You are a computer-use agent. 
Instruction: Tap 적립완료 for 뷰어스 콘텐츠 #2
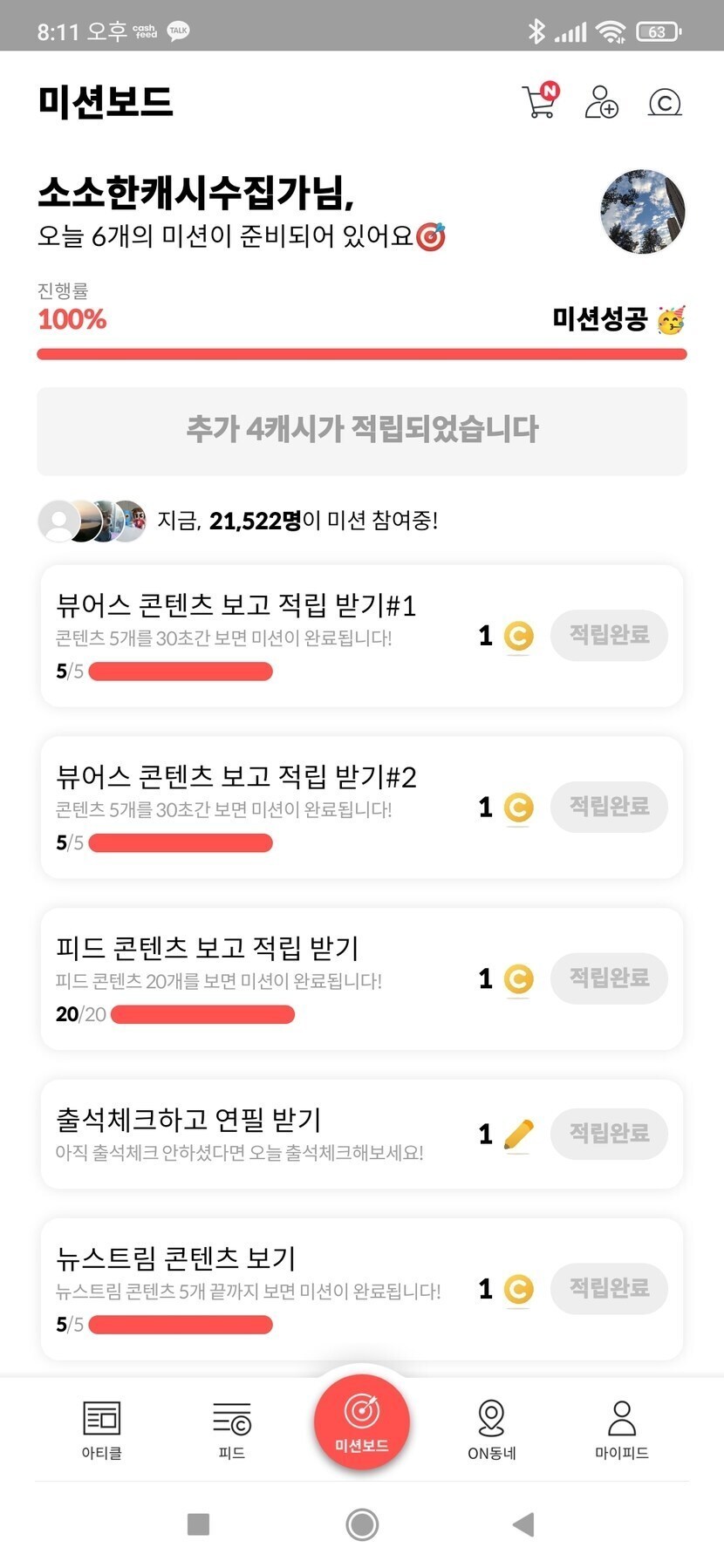(x=609, y=807)
